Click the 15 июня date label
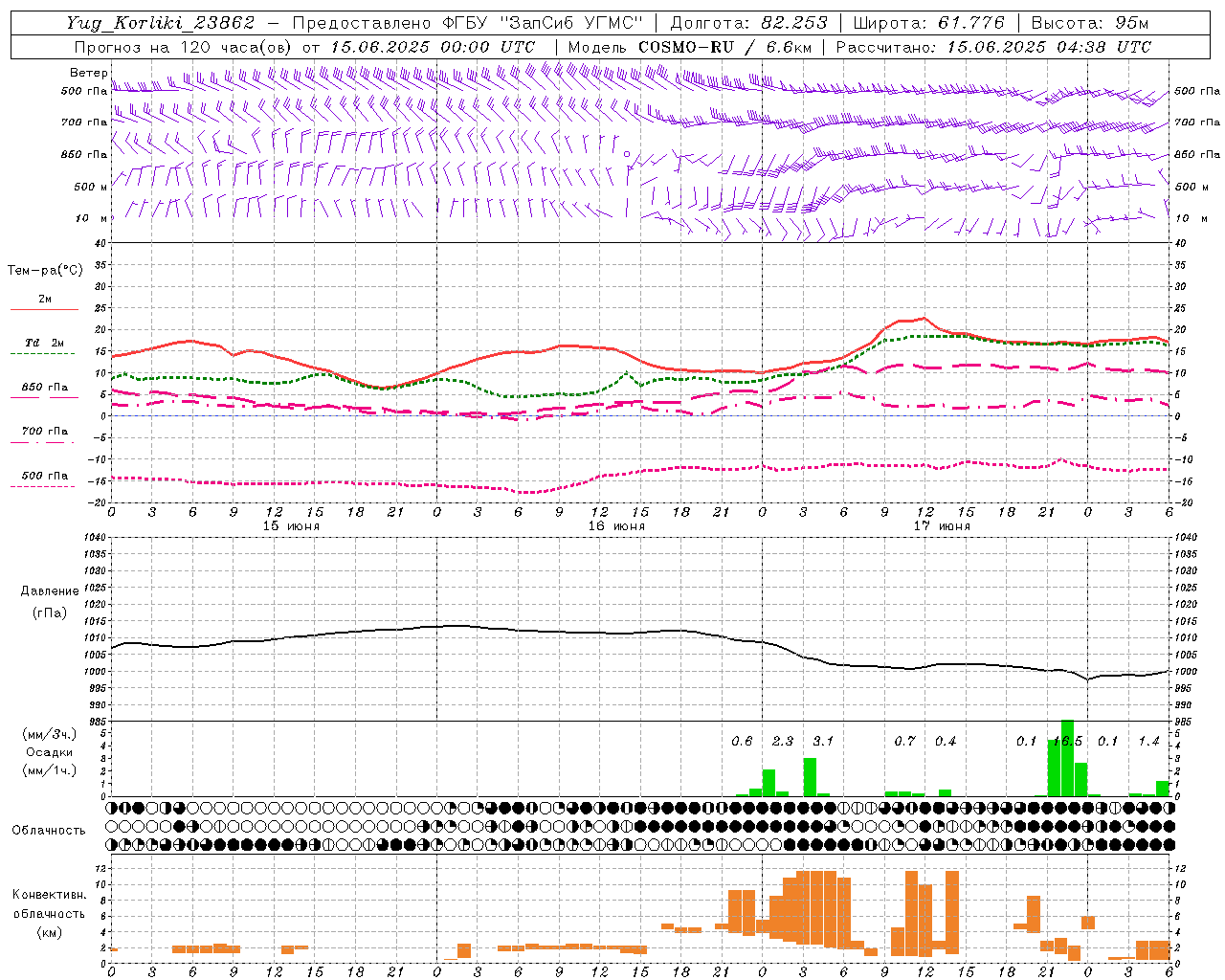The height and width of the screenshot is (980, 1225). [x=291, y=526]
